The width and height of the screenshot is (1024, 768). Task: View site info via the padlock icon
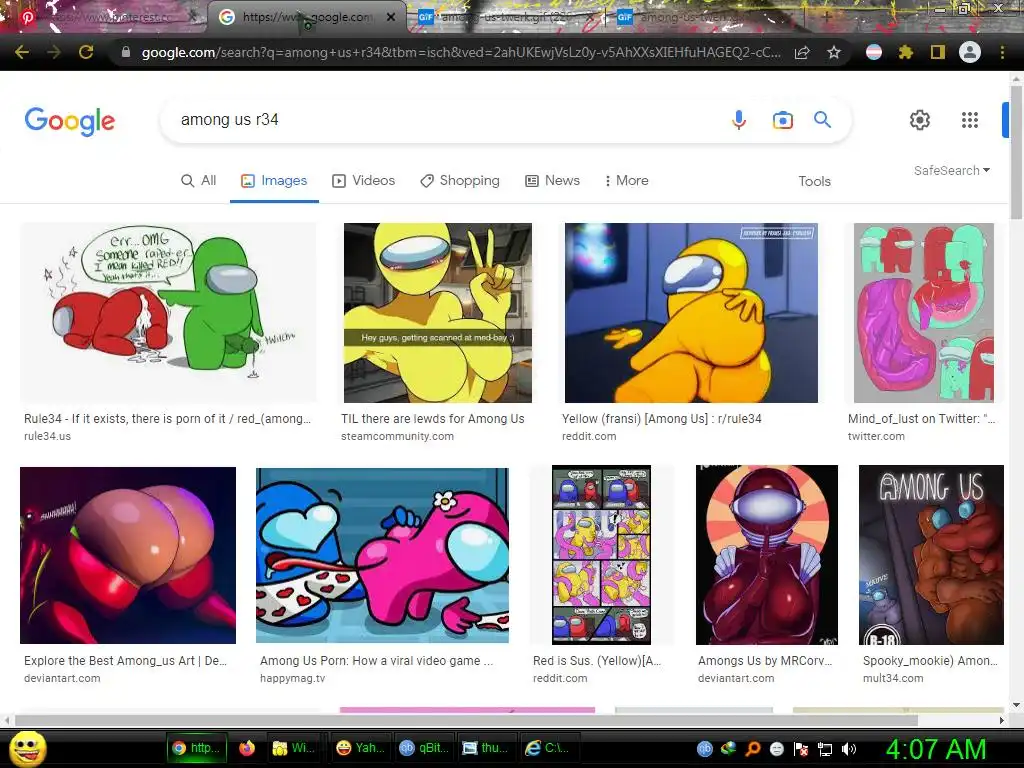pyautogui.click(x=125, y=52)
